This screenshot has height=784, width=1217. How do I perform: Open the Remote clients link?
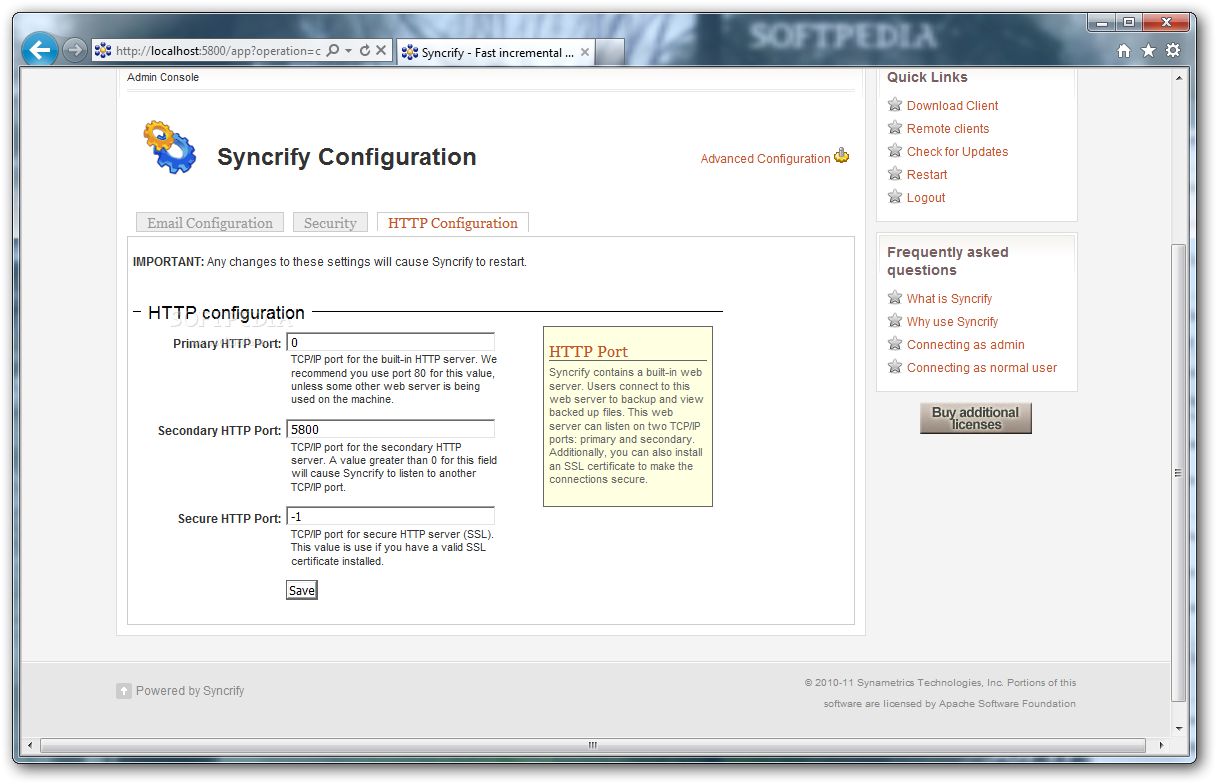(x=948, y=128)
